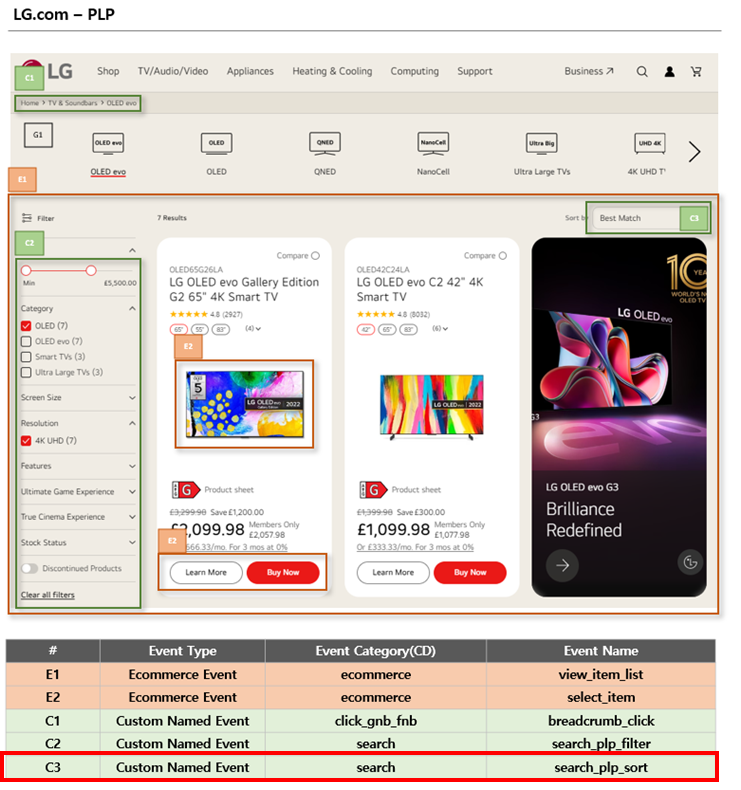
Task: Open the shopping cart icon
Action: coord(697,72)
